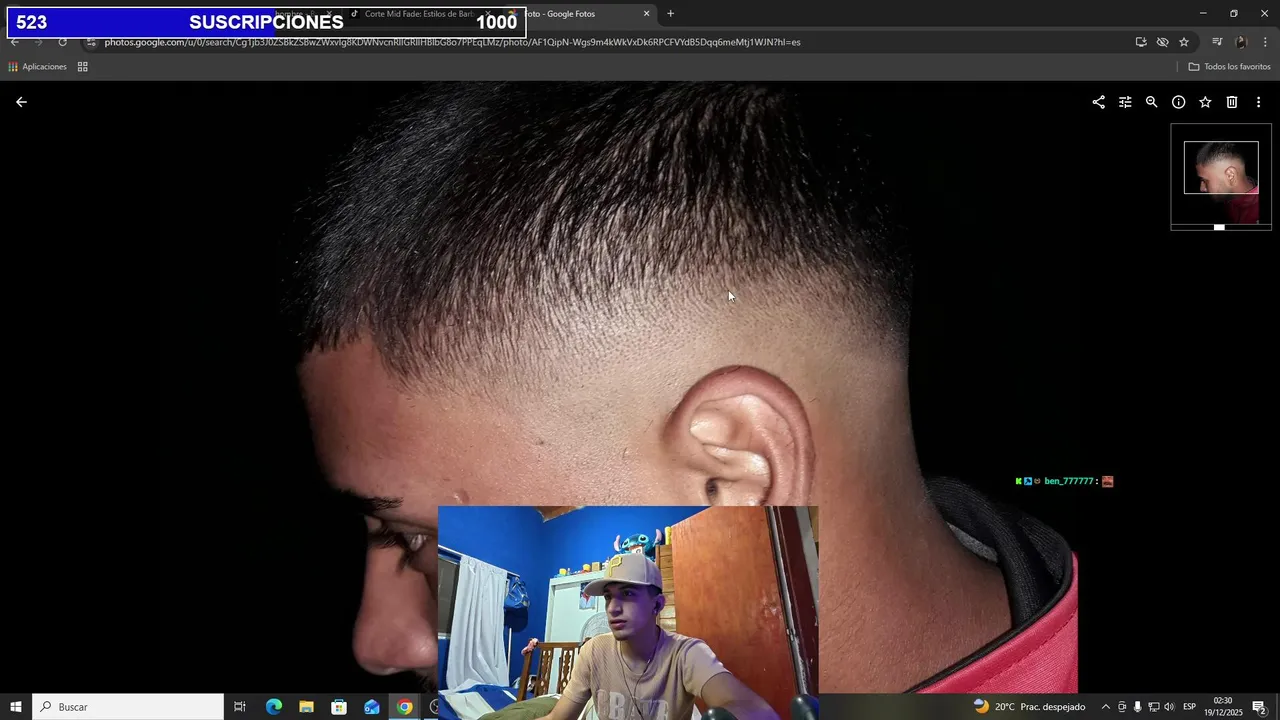The width and height of the screenshot is (1280, 720).
Task: Open Chrome three-dot menu
Action: pos(1265,42)
